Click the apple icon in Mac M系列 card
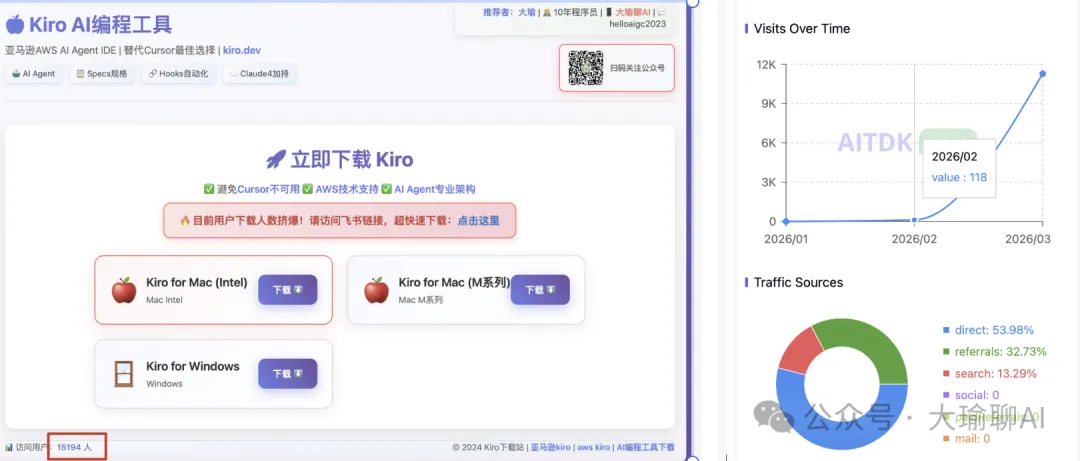Image resolution: width=1080 pixels, height=461 pixels. click(x=376, y=290)
